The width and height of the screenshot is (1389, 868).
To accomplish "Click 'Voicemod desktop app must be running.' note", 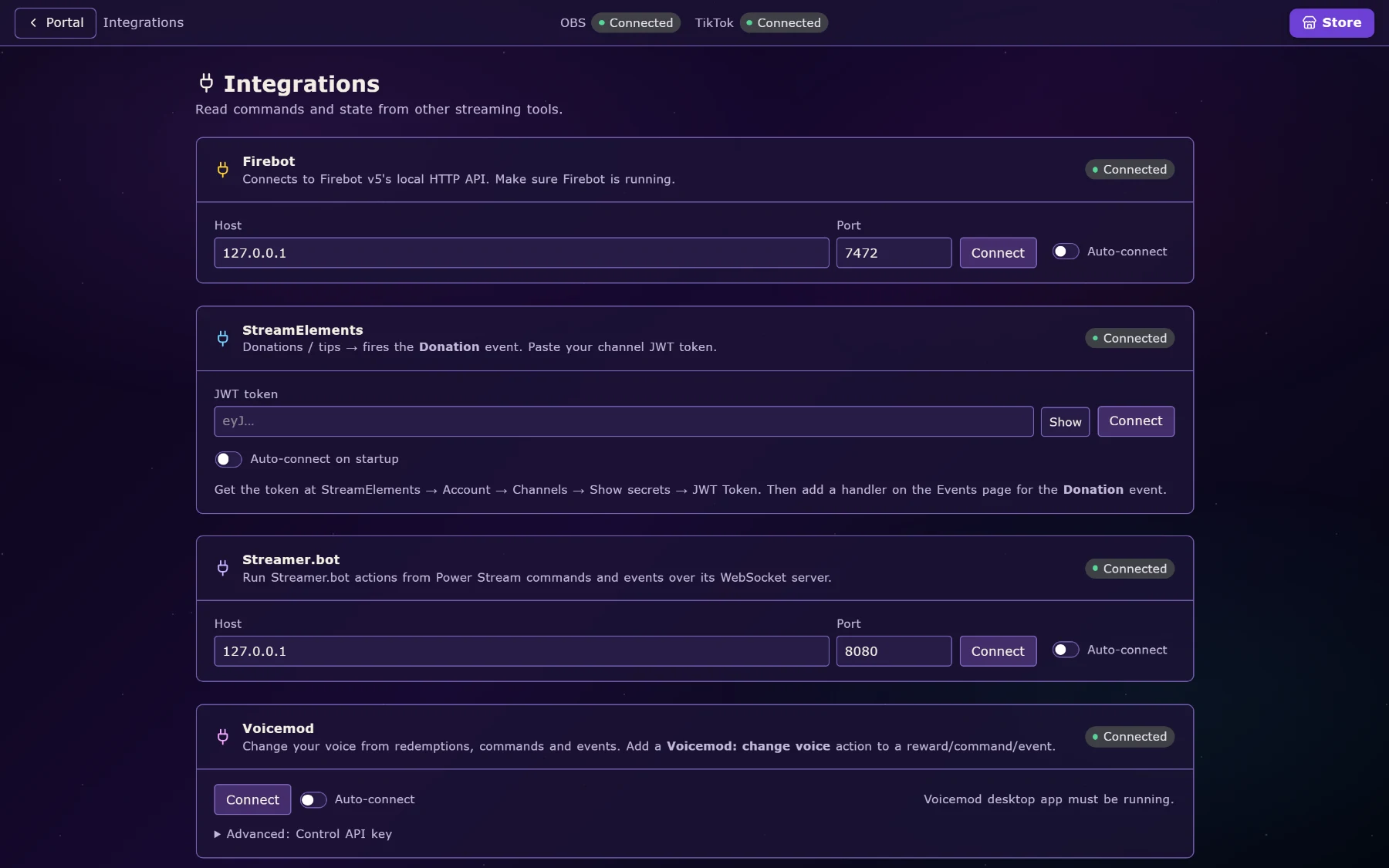I will tap(1049, 799).
